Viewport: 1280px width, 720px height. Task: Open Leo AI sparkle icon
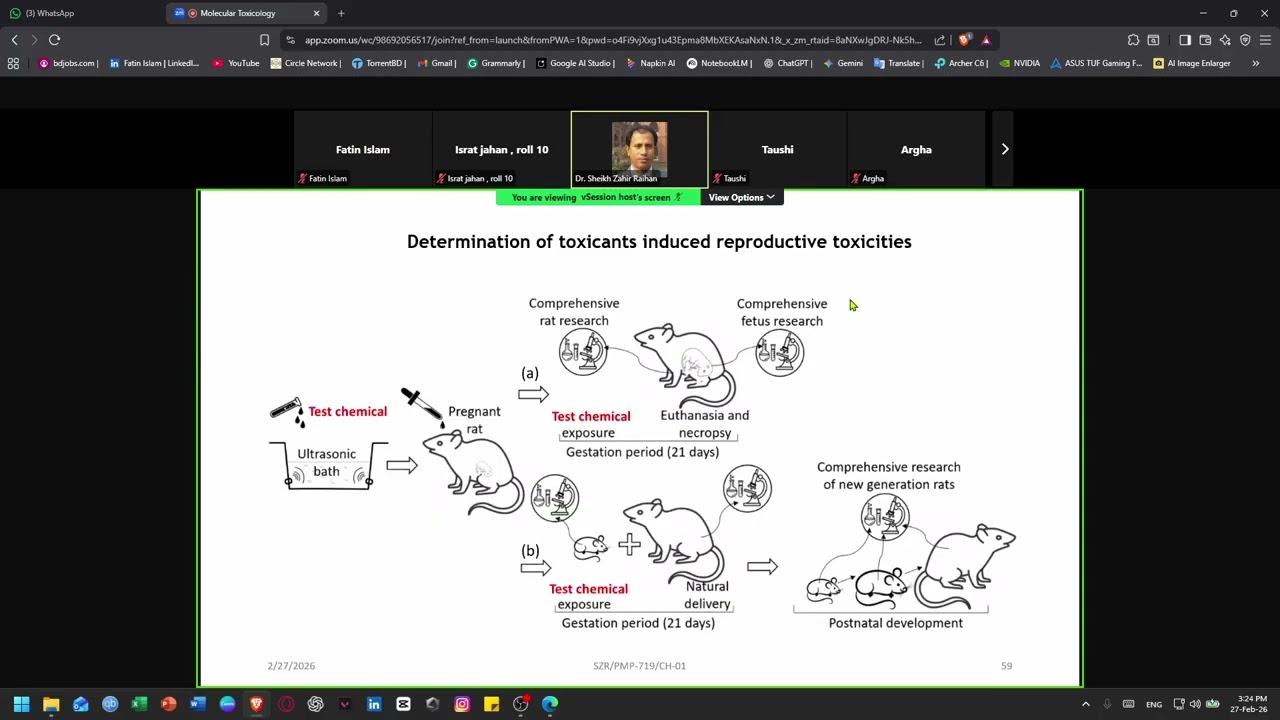[1225, 40]
